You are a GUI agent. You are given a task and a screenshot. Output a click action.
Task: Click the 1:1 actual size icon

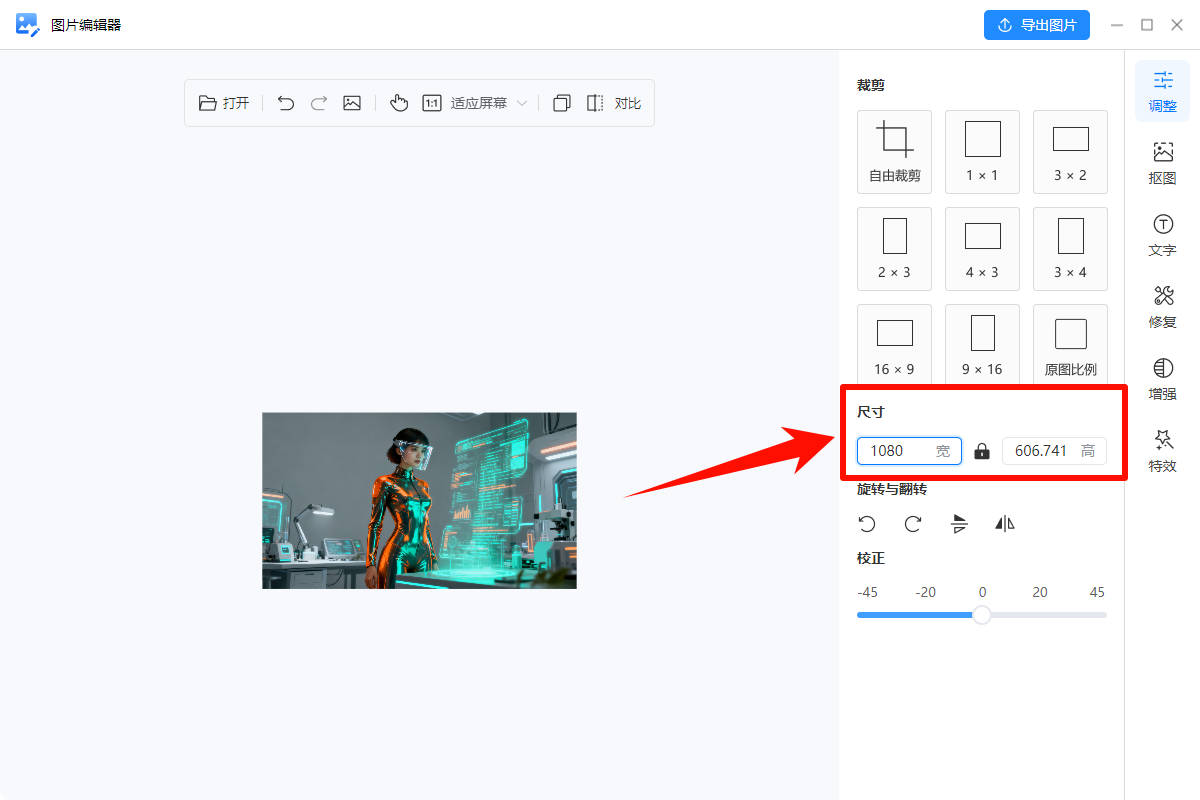(432, 103)
